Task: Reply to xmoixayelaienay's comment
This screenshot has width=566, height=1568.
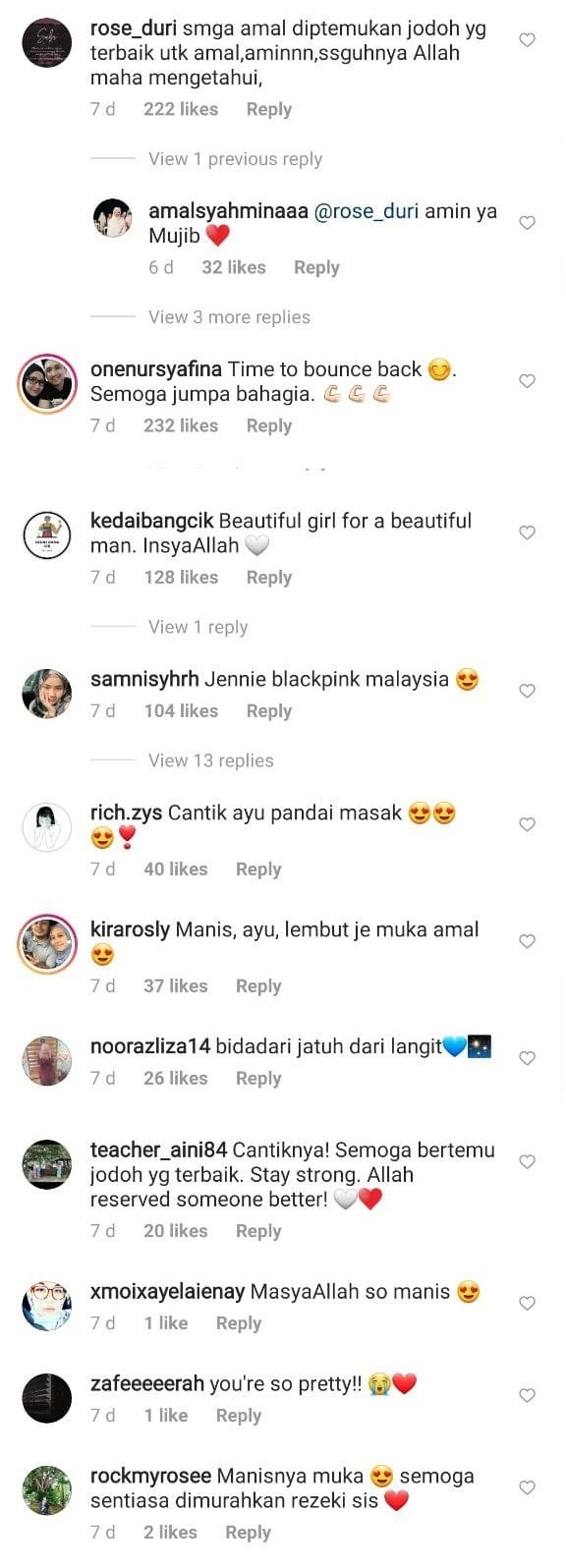Action: point(239,1323)
